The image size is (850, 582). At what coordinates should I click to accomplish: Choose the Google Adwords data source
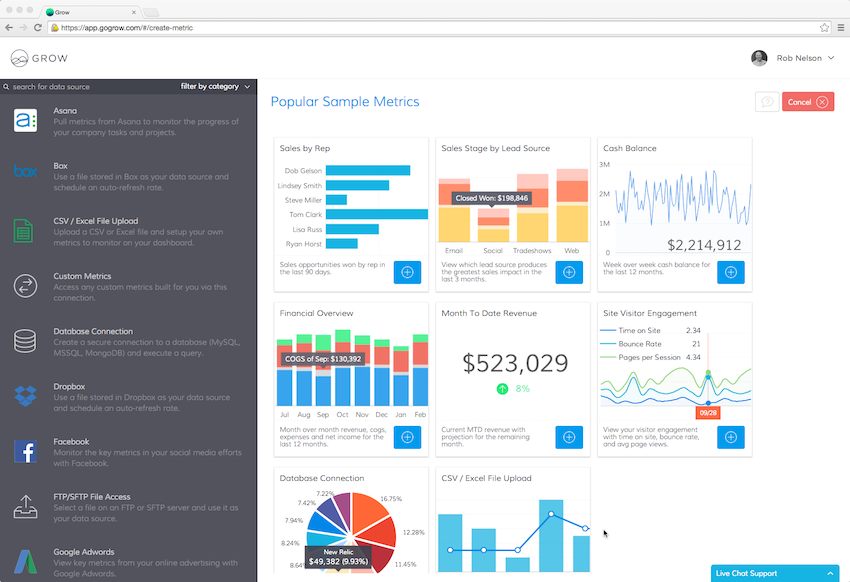click(128, 562)
